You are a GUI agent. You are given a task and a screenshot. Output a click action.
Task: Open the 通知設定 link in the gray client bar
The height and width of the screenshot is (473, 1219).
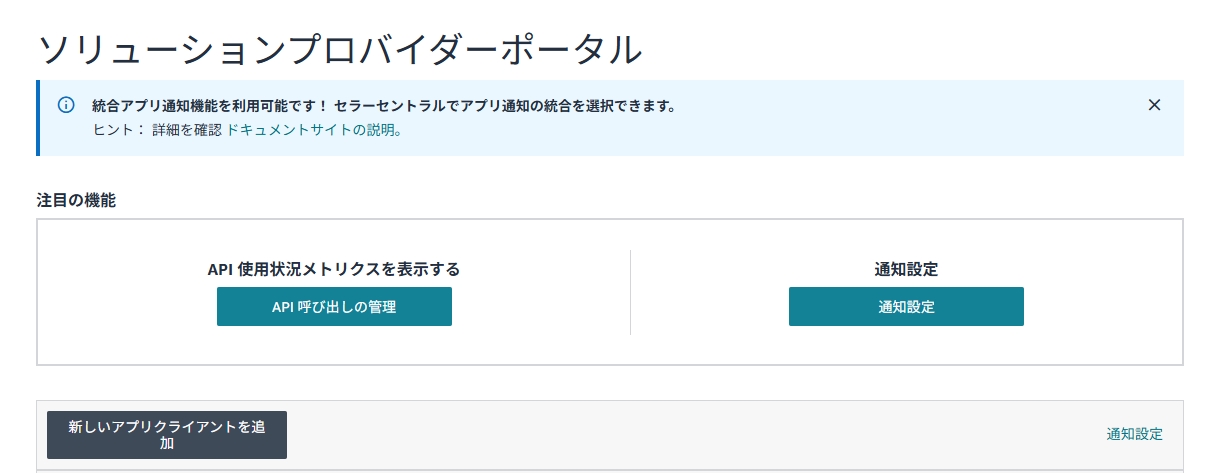click(1134, 434)
